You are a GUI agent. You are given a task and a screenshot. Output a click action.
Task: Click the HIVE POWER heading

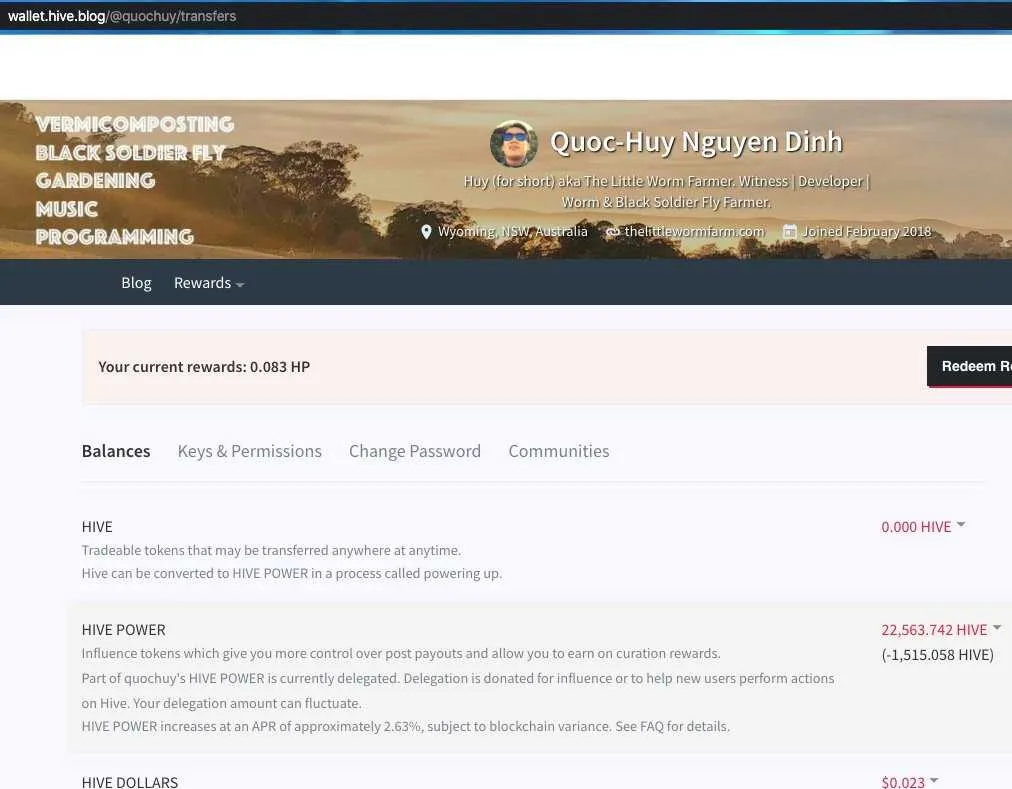tap(123, 630)
